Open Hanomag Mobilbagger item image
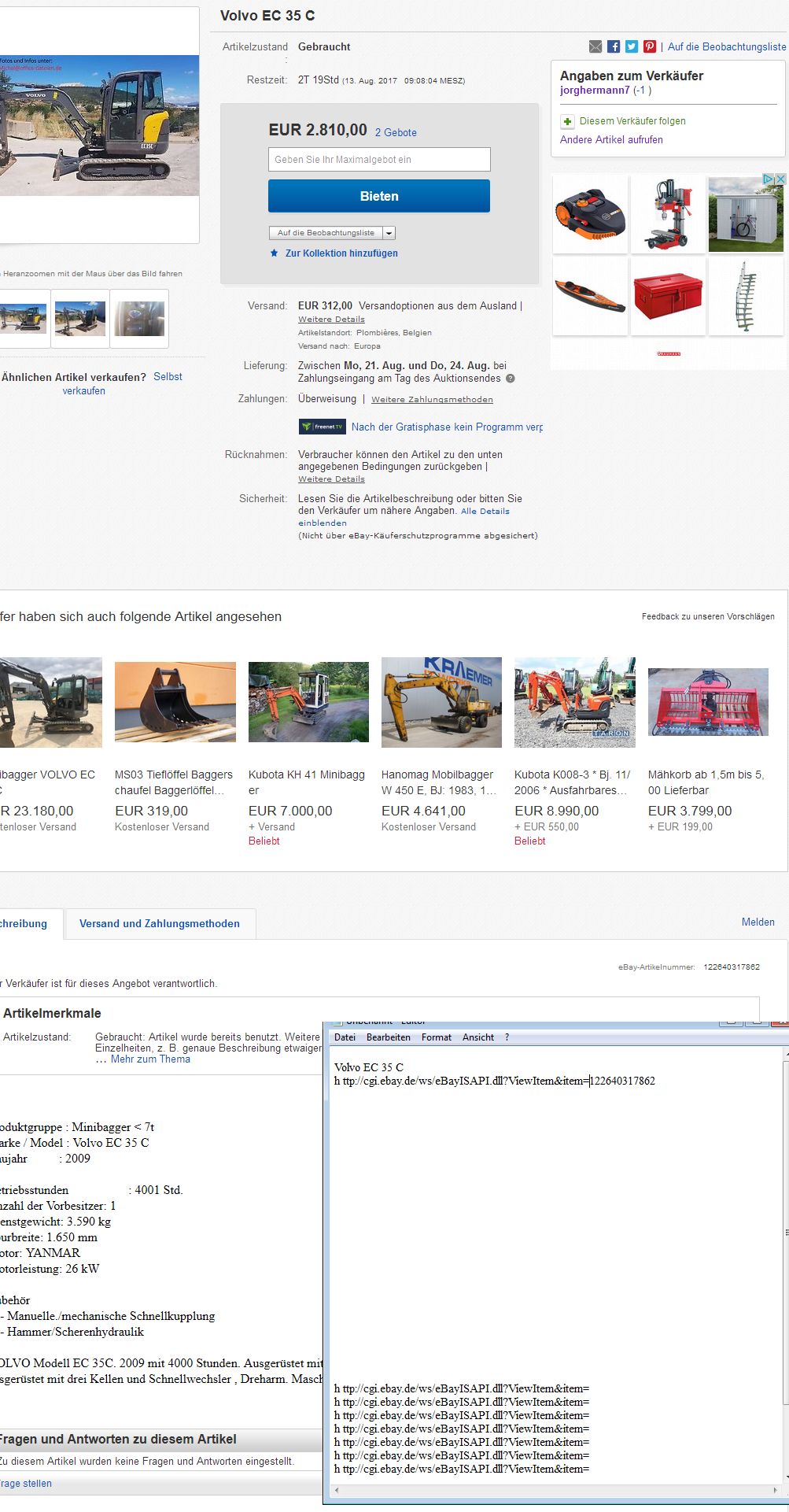Viewport: 789px width, 1512px height. pyautogui.click(x=441, y=702)
